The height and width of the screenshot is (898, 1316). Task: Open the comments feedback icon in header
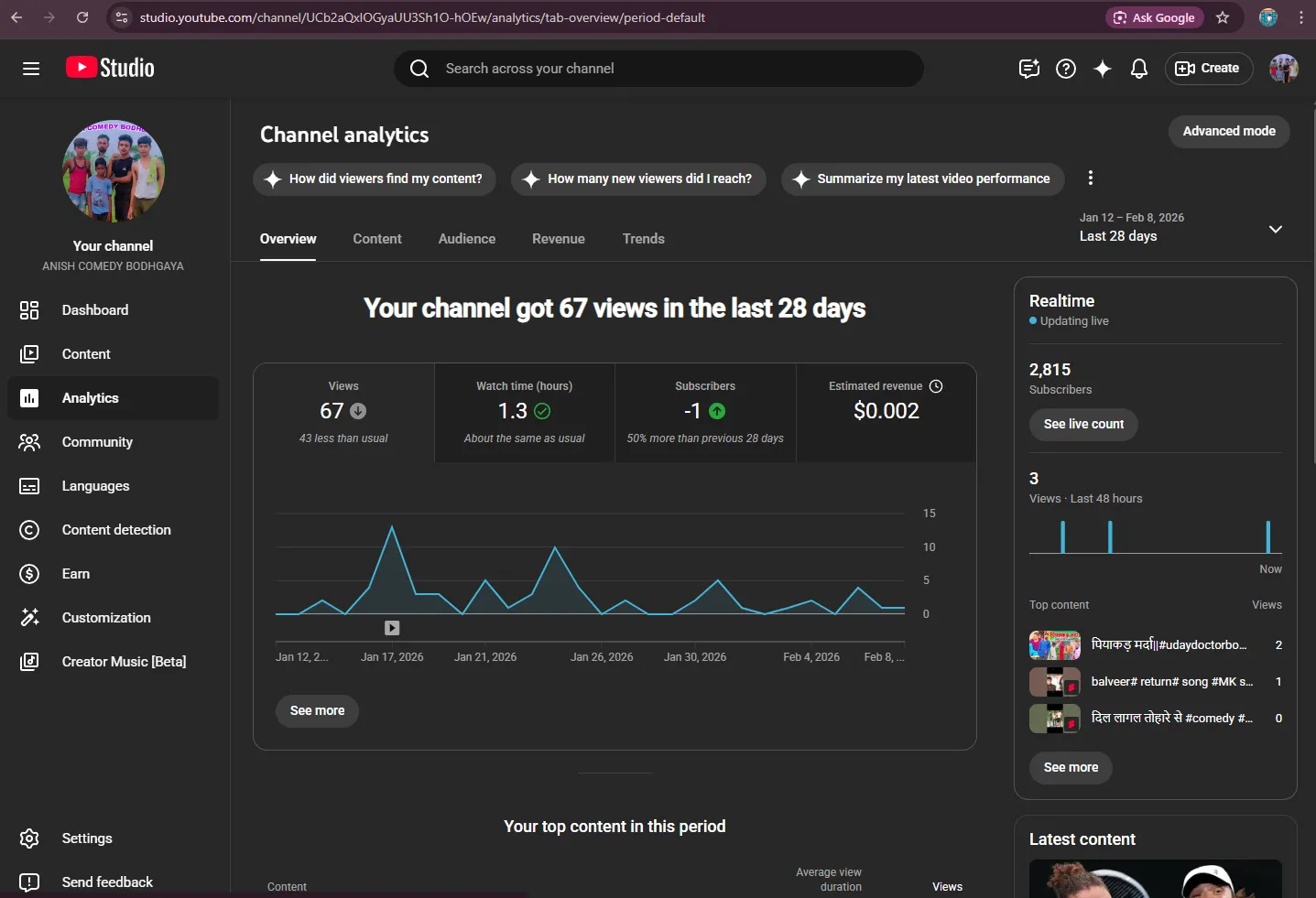(x=1029, y=69)
